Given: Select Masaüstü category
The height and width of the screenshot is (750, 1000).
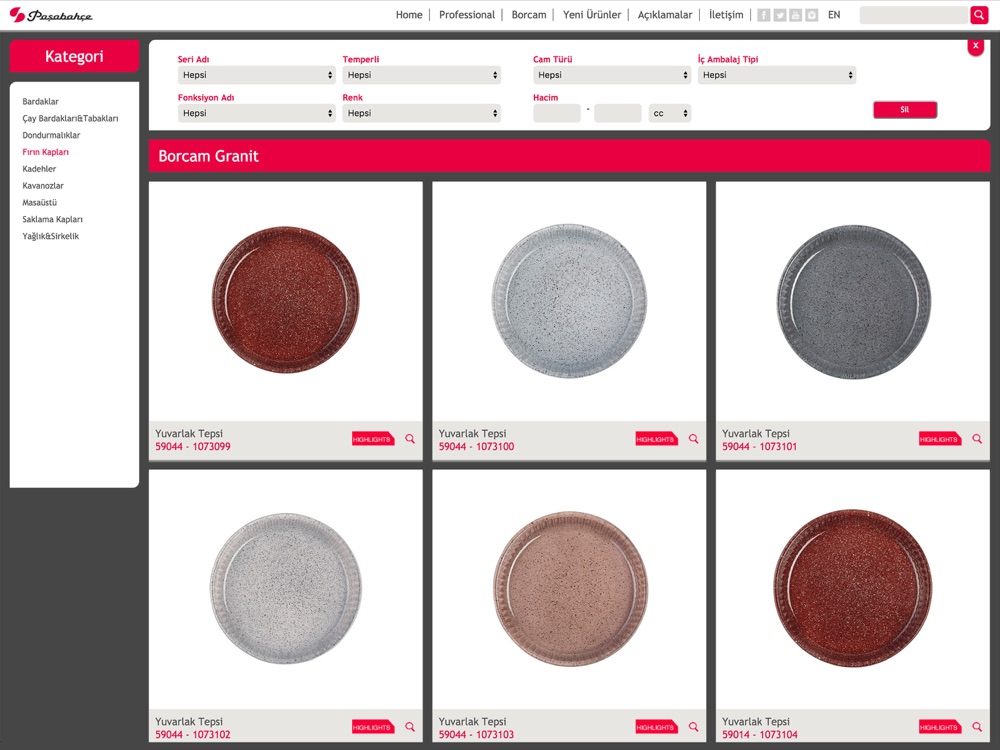Looking at the screenshot, I should (x=40, y=202).
